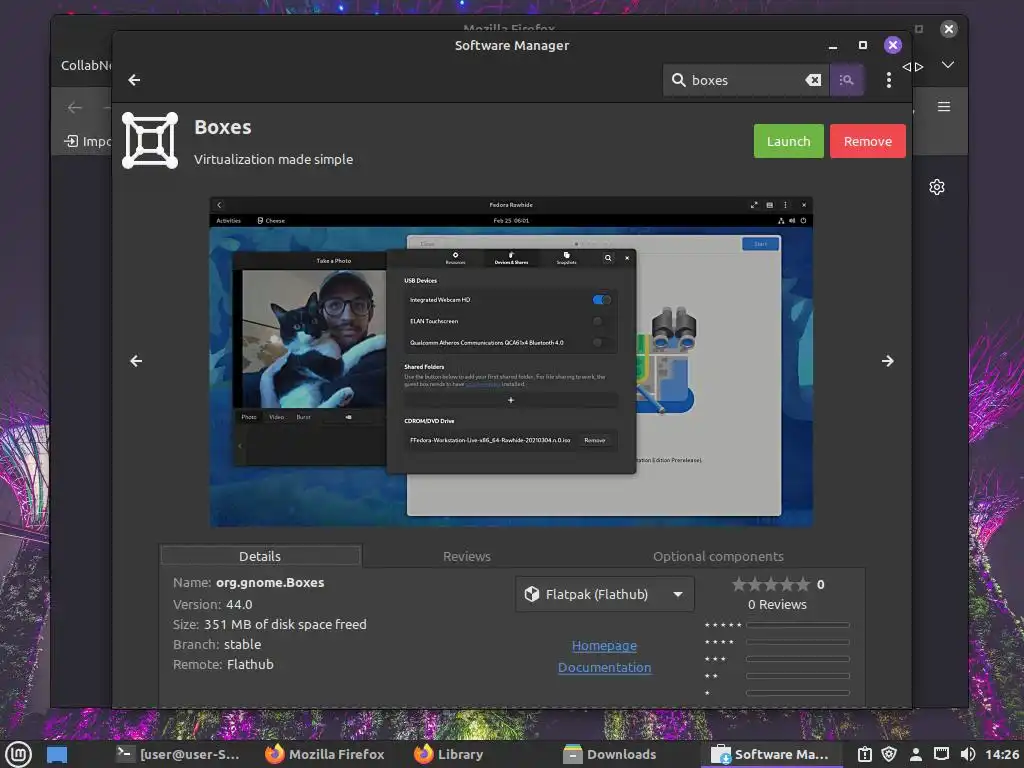This screenshot has width=1024, height=768.
Task: Open the Firefox hamburger menu
Action: pyautogui.click(x=944, y=106)
